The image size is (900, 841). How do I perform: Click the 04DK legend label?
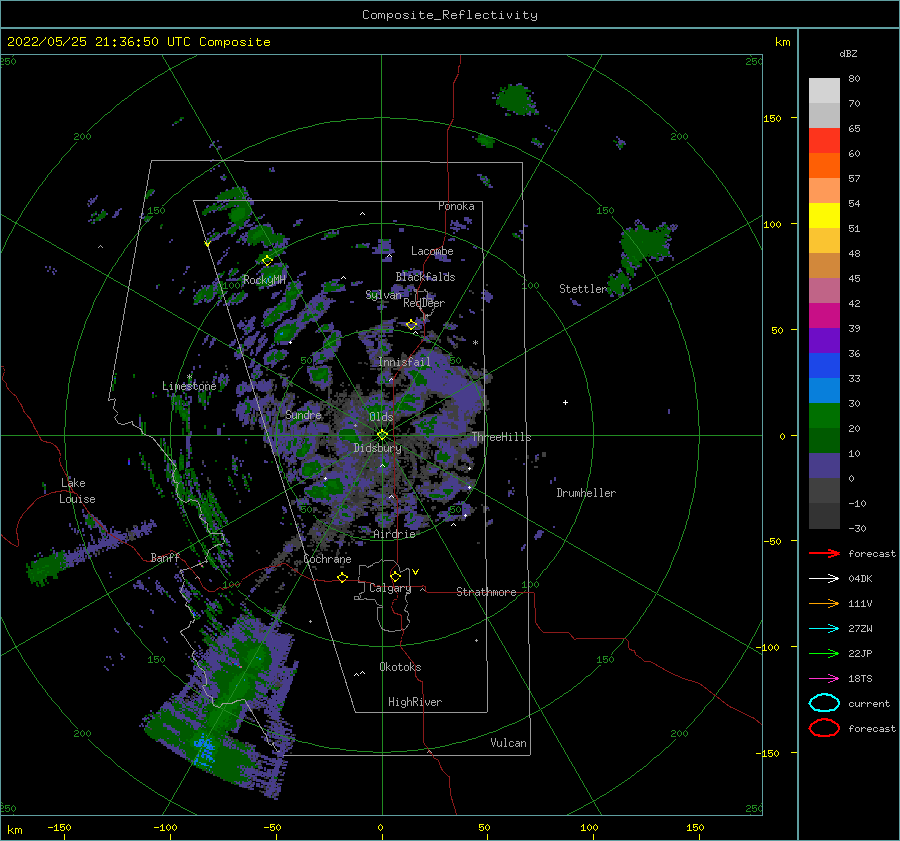click(860, 579)
